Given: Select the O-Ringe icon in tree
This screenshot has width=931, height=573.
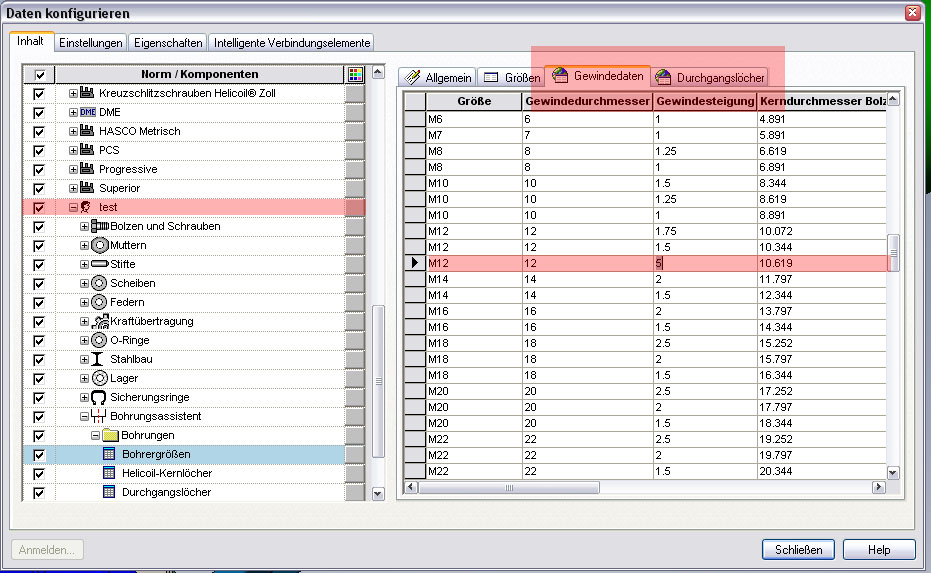Looking at the screenshot, I should click(x=99, y=340).
